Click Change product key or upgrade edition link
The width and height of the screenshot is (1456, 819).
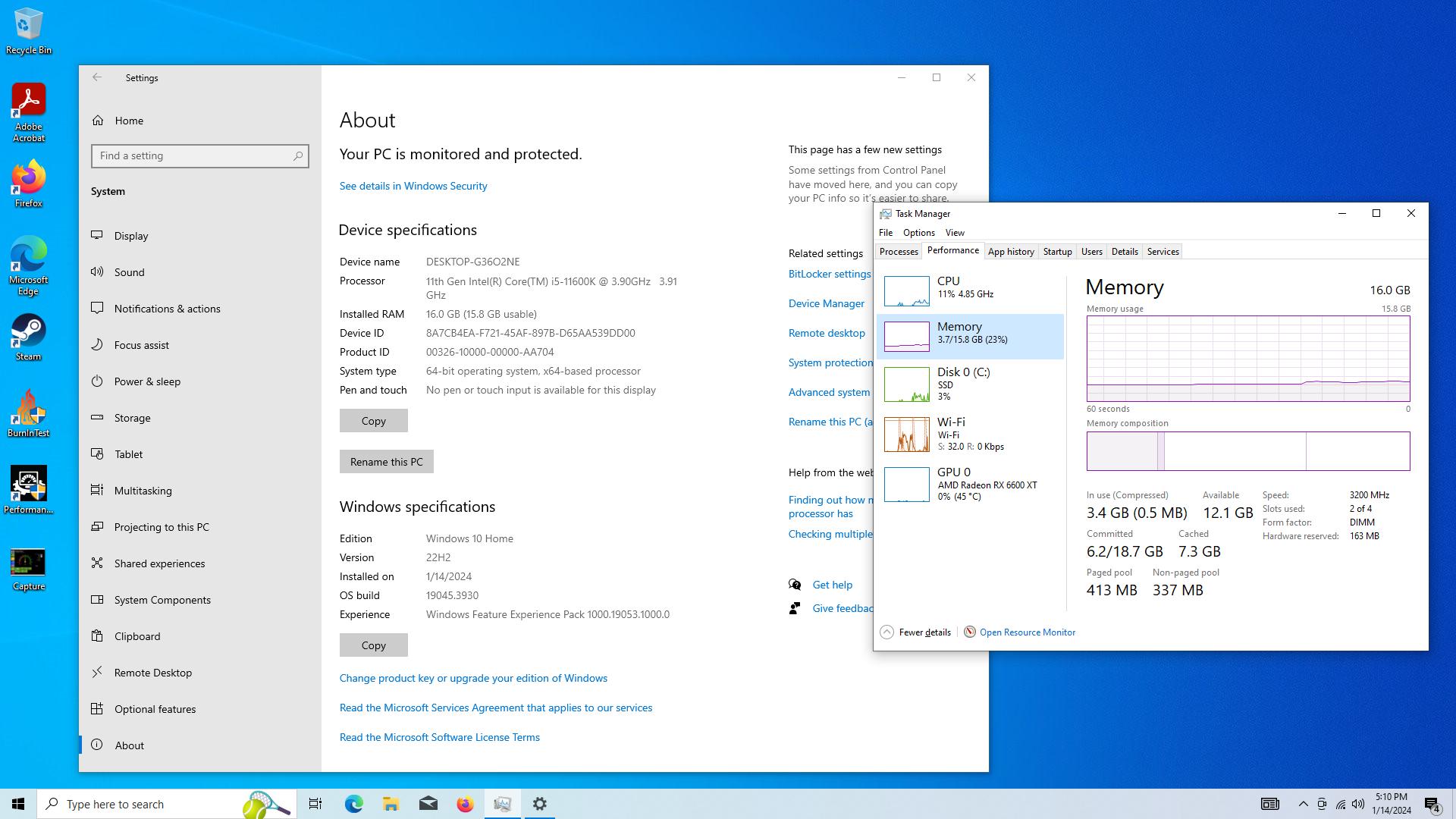473,678
